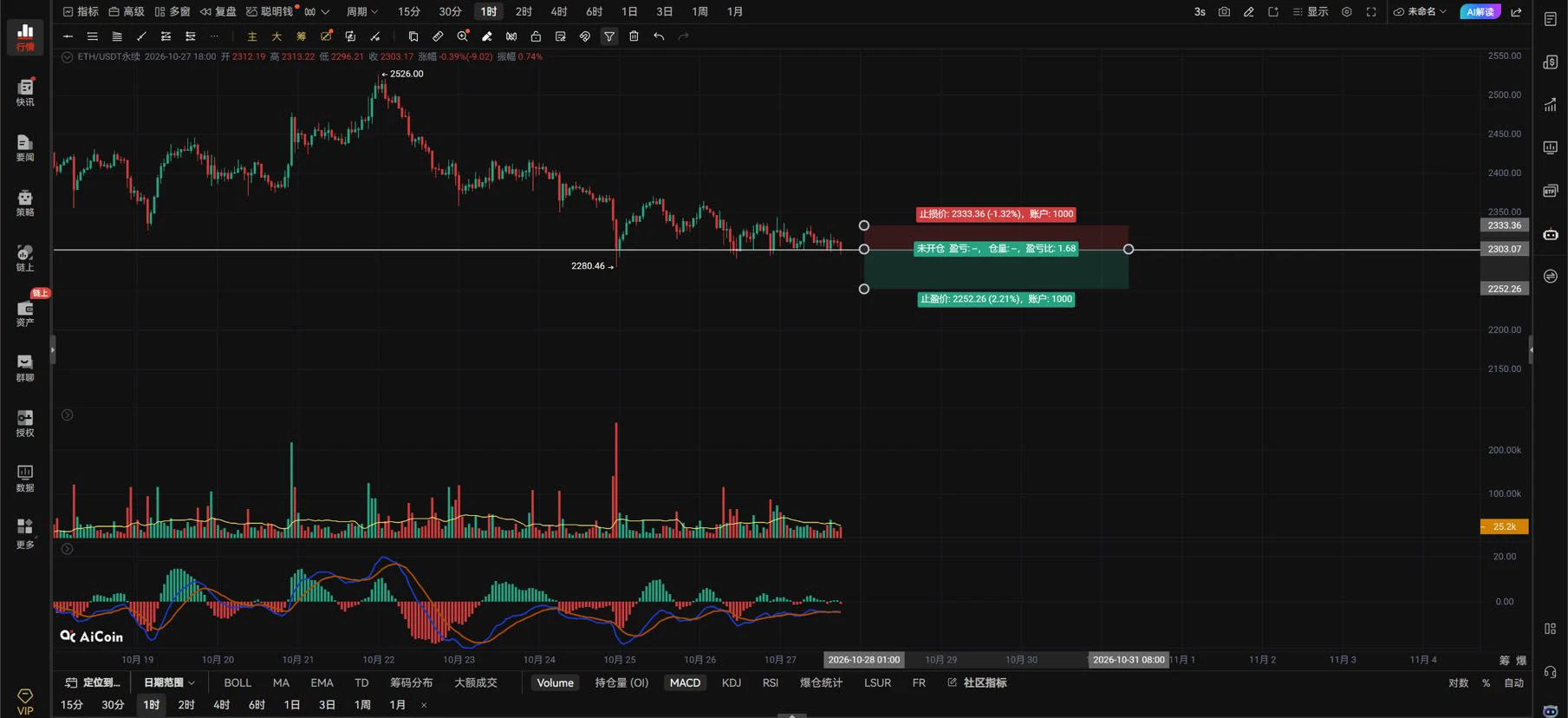Enable the RSI indicator
This screenshot has width=1568, height=718.
click(x=770, y=683)
